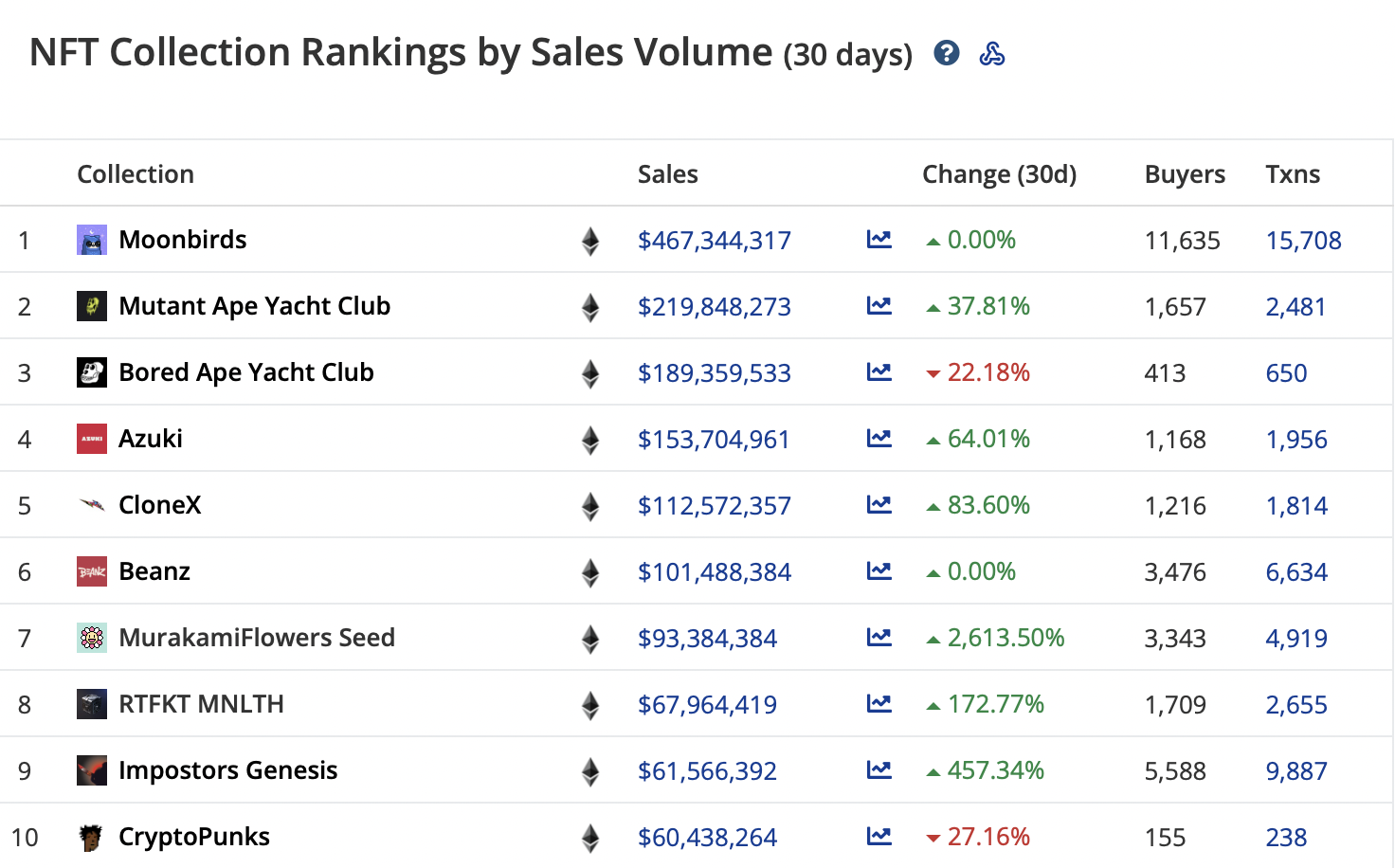Click the Moonbirds collection thumbnail
Image resolution: width=1395 pixels, height=868 pixels.
tap(92, 240)
